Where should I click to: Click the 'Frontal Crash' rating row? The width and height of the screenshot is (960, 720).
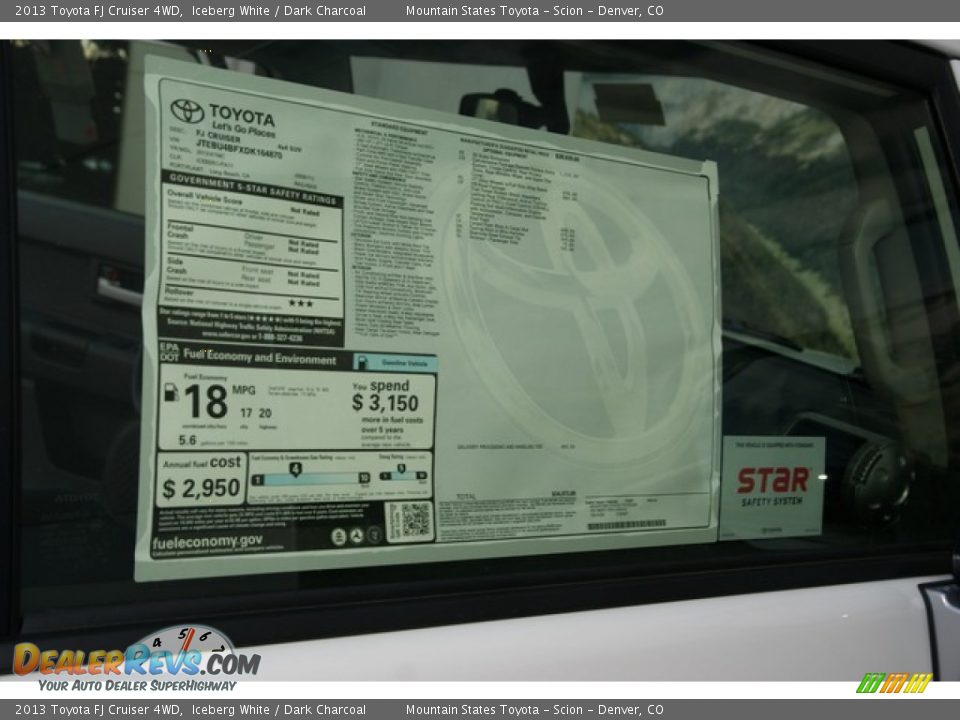[252, 242]
